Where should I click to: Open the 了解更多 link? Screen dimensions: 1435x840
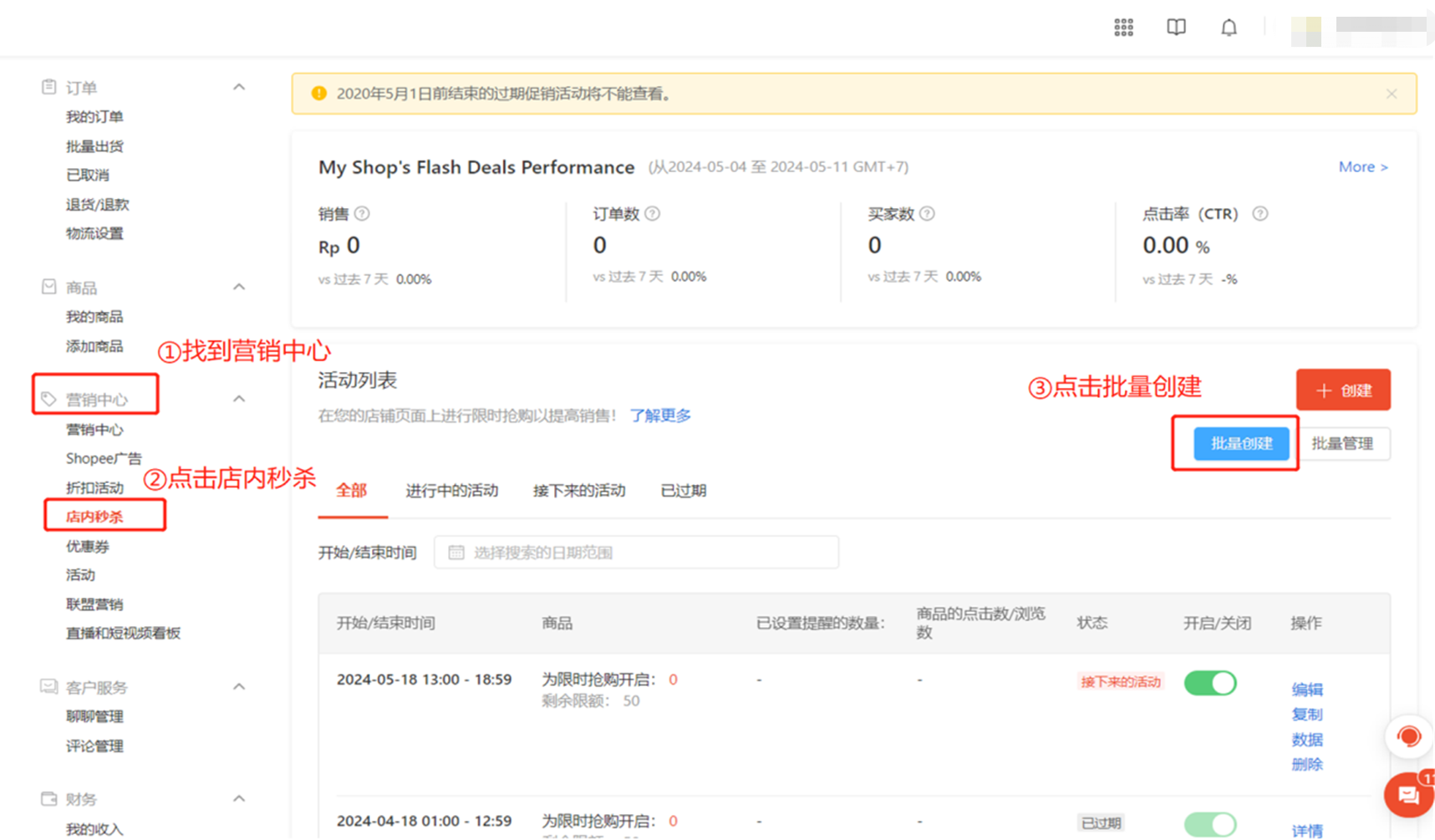(660, 415)
